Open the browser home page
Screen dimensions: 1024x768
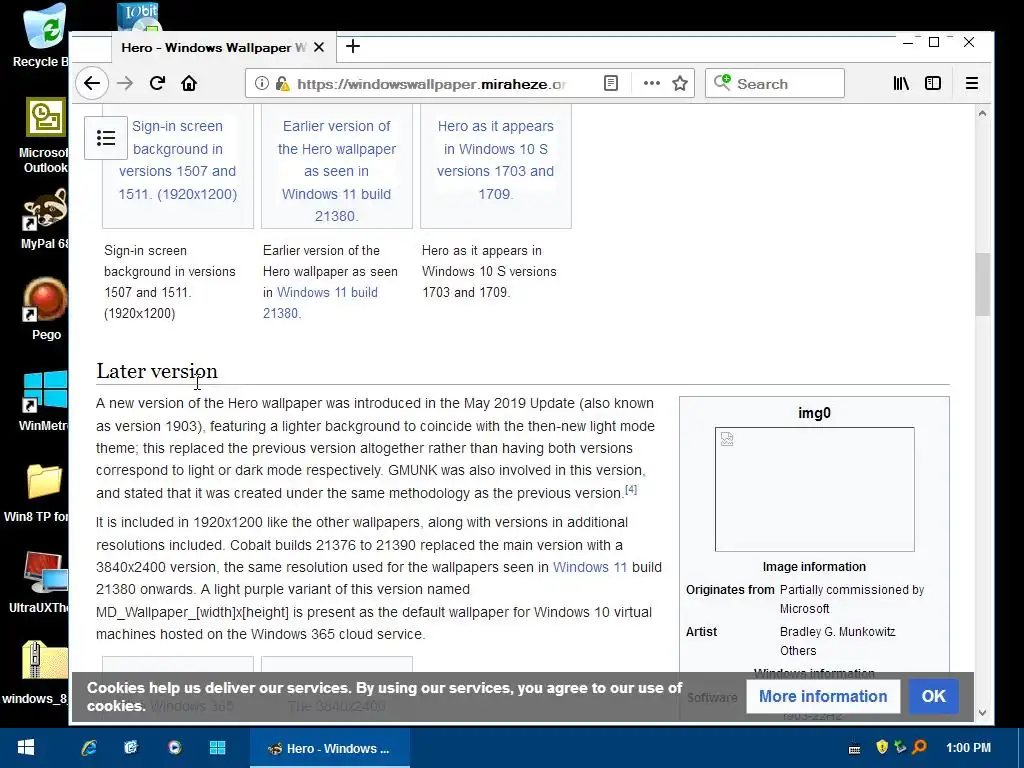click(189, 84)
